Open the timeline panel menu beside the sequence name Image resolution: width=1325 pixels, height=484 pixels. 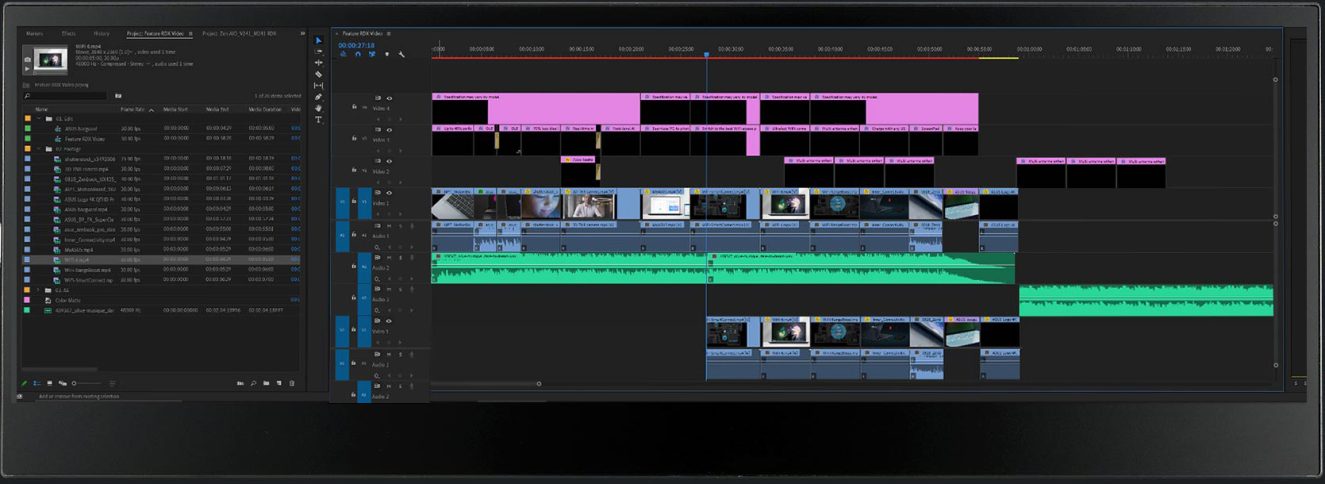click(389, 33)
